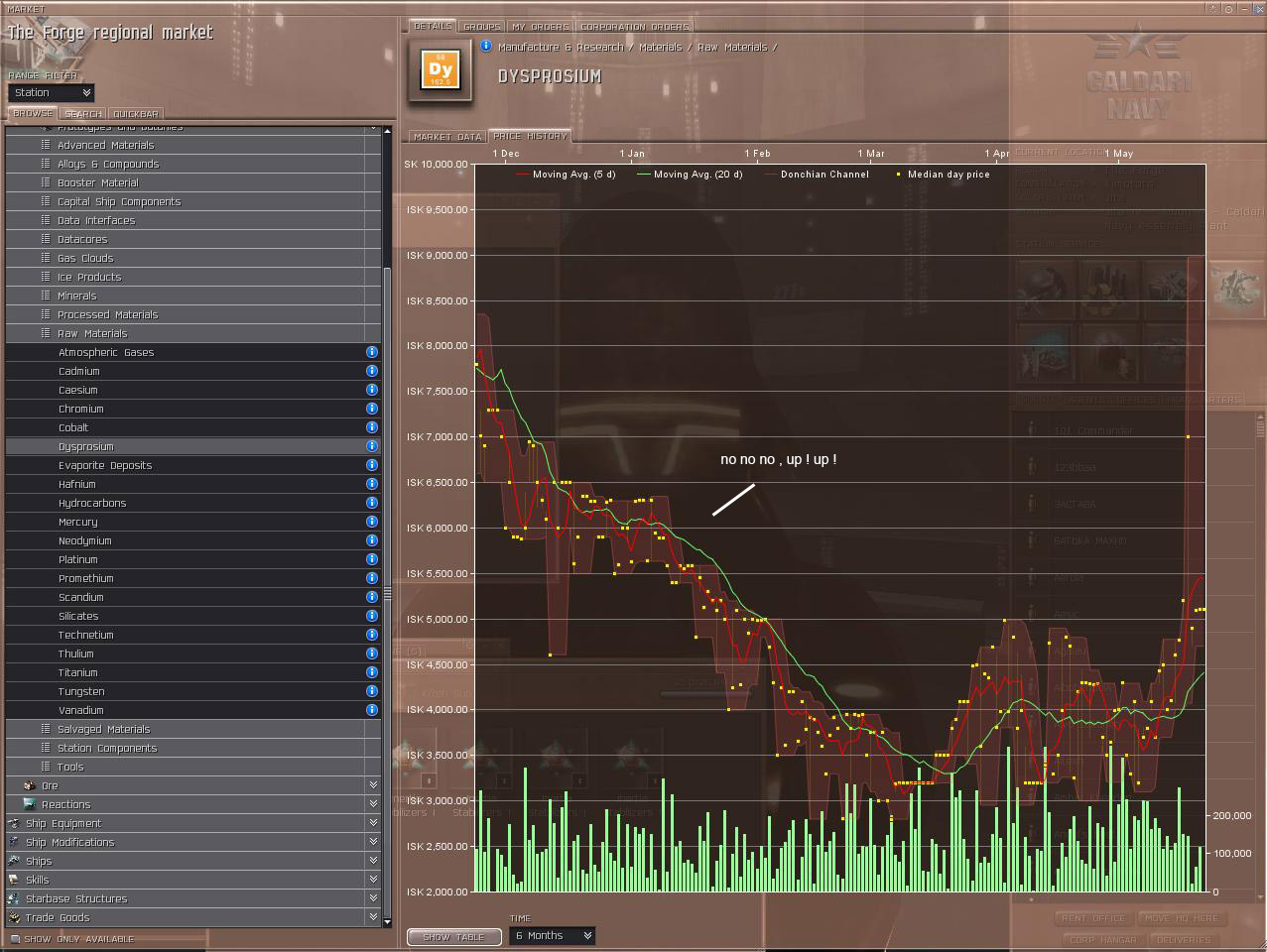Open info icon next to Scandium
1267x952 pixels.
pyautogui.click(x=372, y=597)
